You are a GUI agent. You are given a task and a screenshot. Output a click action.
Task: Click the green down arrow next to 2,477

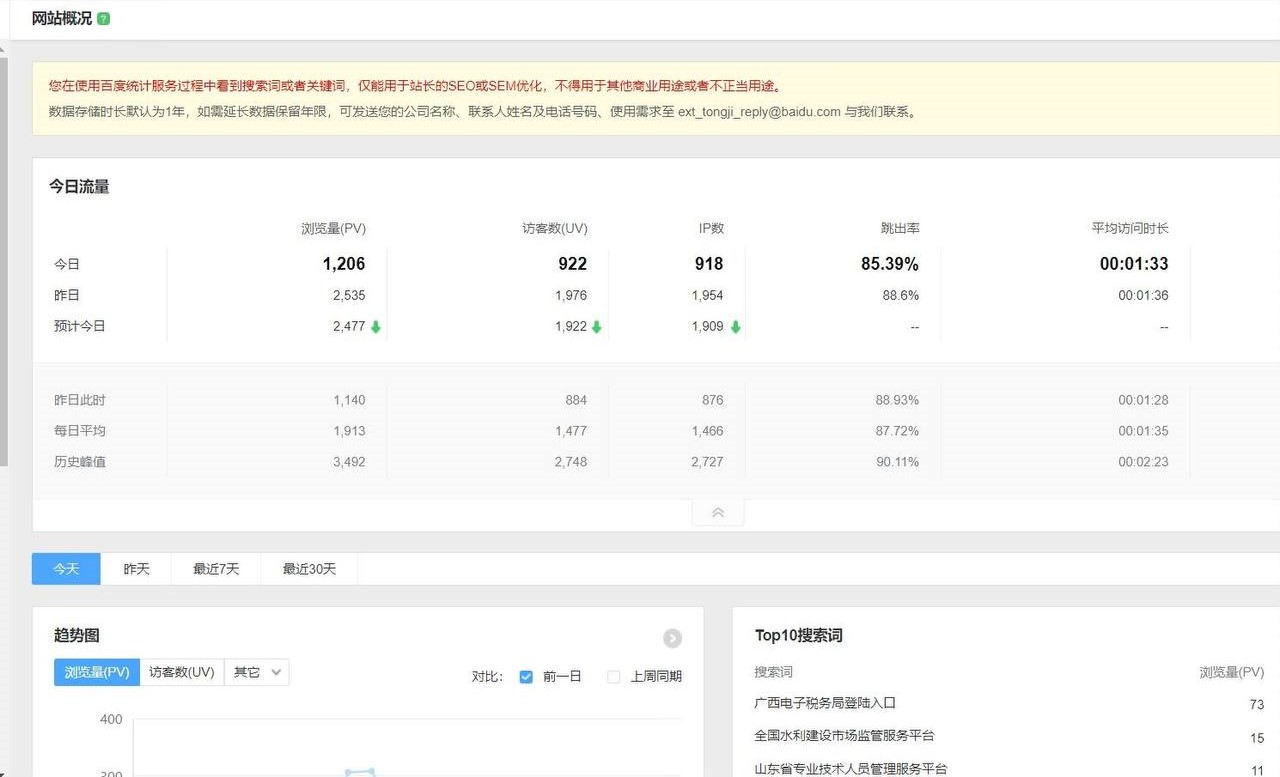[x=376, y=327]
